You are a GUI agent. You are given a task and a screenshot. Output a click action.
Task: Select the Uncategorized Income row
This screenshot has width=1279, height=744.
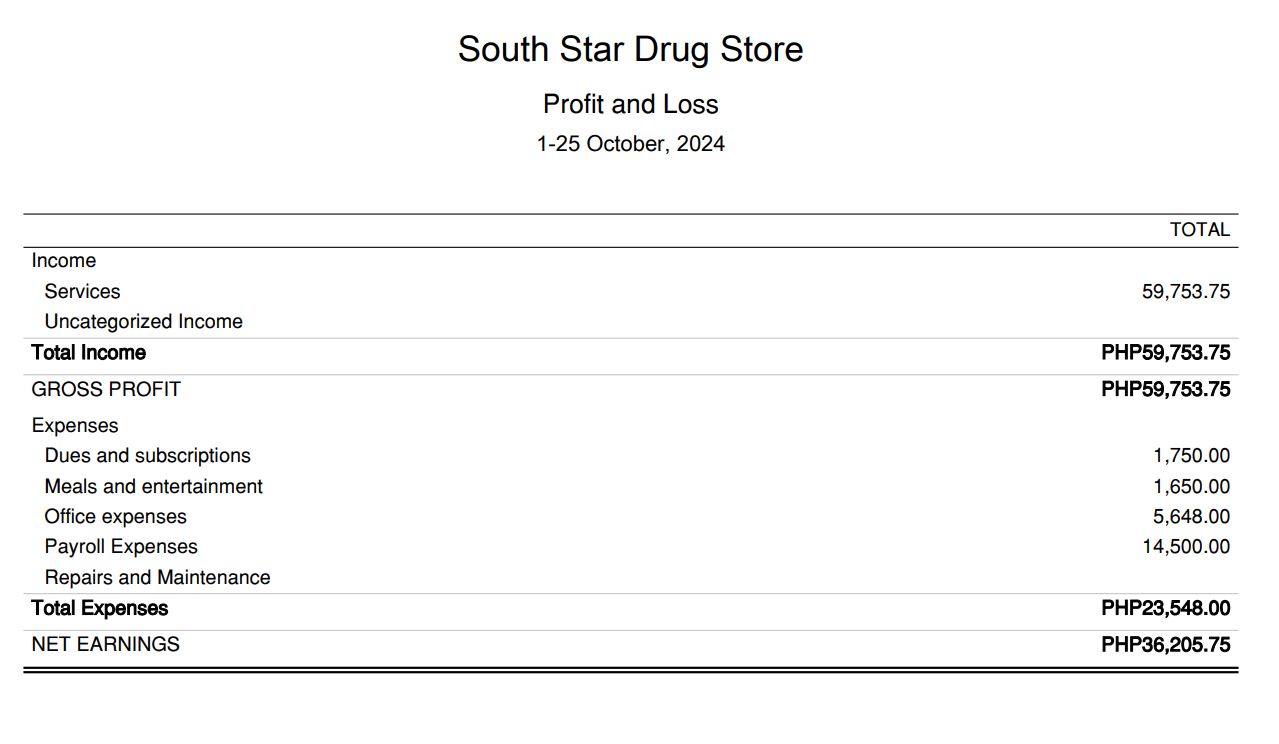[x=143, y=322]
